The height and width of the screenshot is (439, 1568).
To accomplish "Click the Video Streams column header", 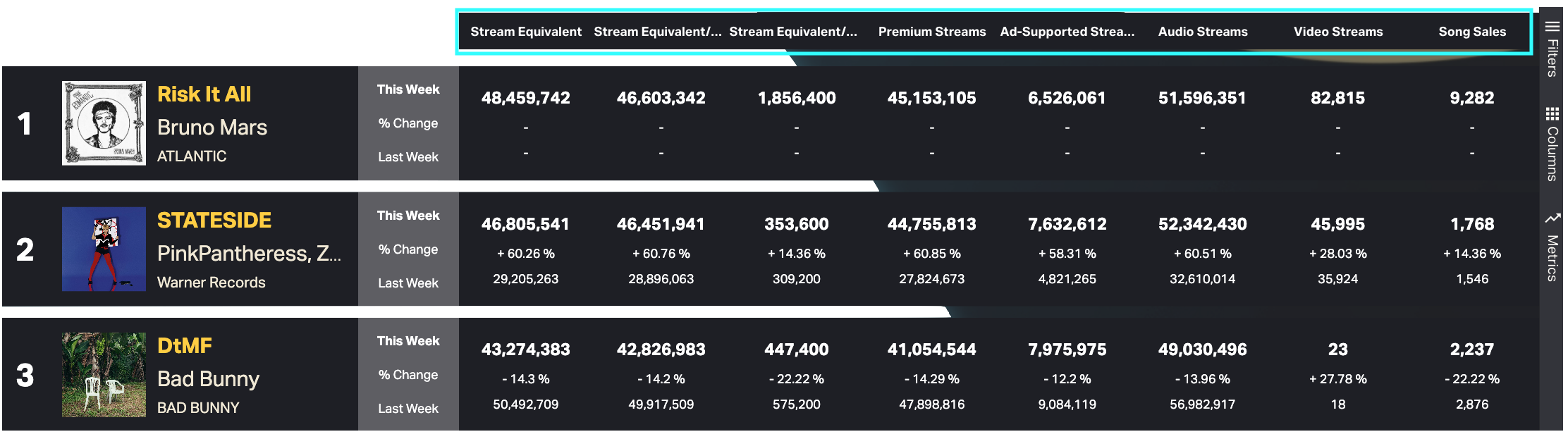I will 1337,32.
